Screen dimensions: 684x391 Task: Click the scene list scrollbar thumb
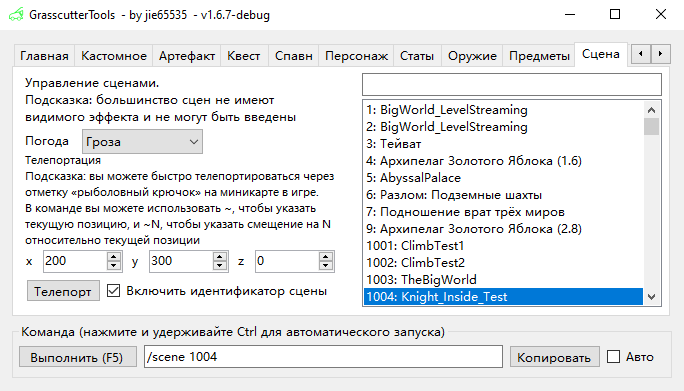pos(651,127)
